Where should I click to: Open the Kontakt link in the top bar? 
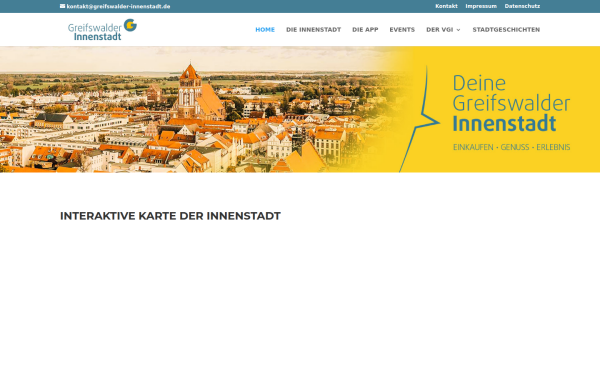pos(446,6)
